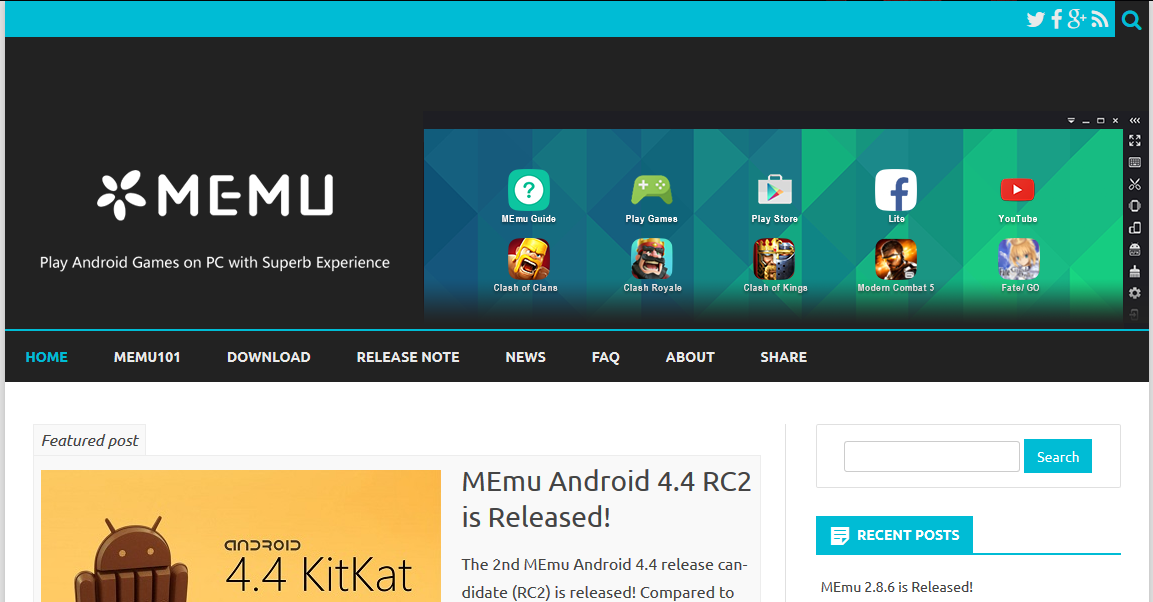Click the sidebar search input field
The width and height of the screenshot is (1153, 602).
point(932,456)
